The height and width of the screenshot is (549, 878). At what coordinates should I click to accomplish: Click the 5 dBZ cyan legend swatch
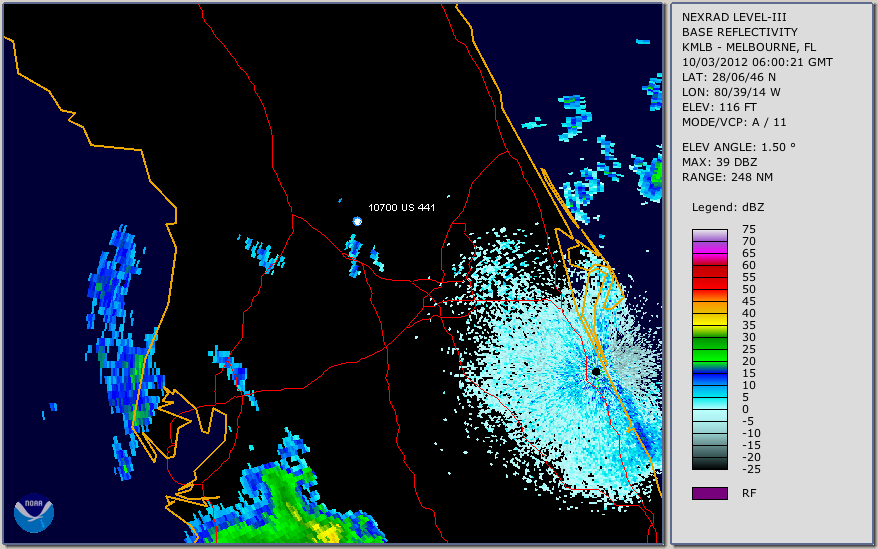coord(710,403)
